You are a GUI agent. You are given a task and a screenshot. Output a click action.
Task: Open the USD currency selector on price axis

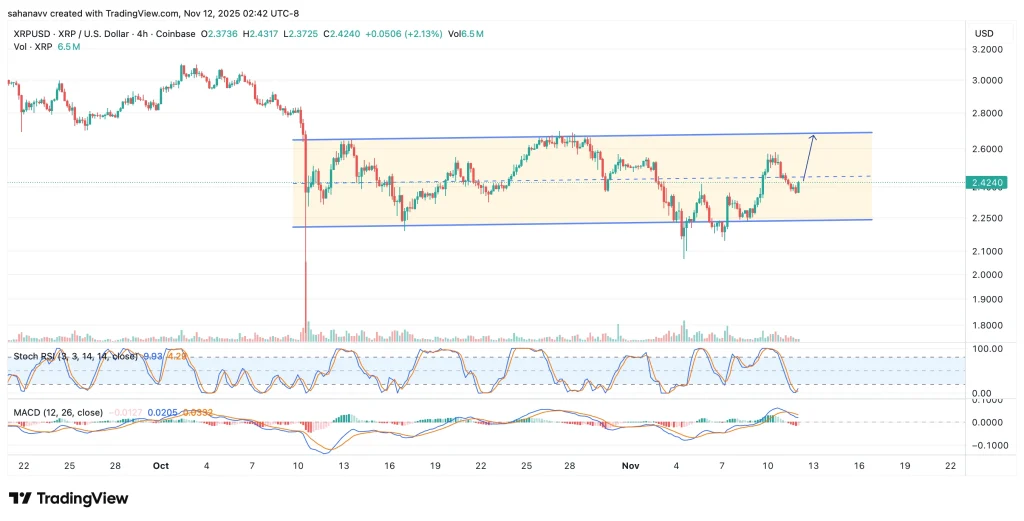(x=983, y=34)
